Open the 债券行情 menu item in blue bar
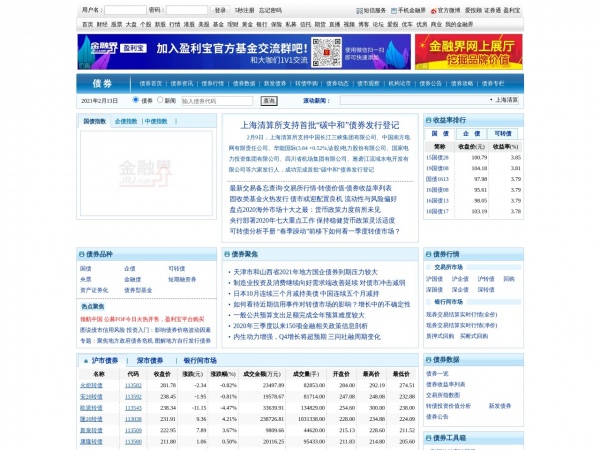The width and height of the screenshot is (600, 450). 213,83
